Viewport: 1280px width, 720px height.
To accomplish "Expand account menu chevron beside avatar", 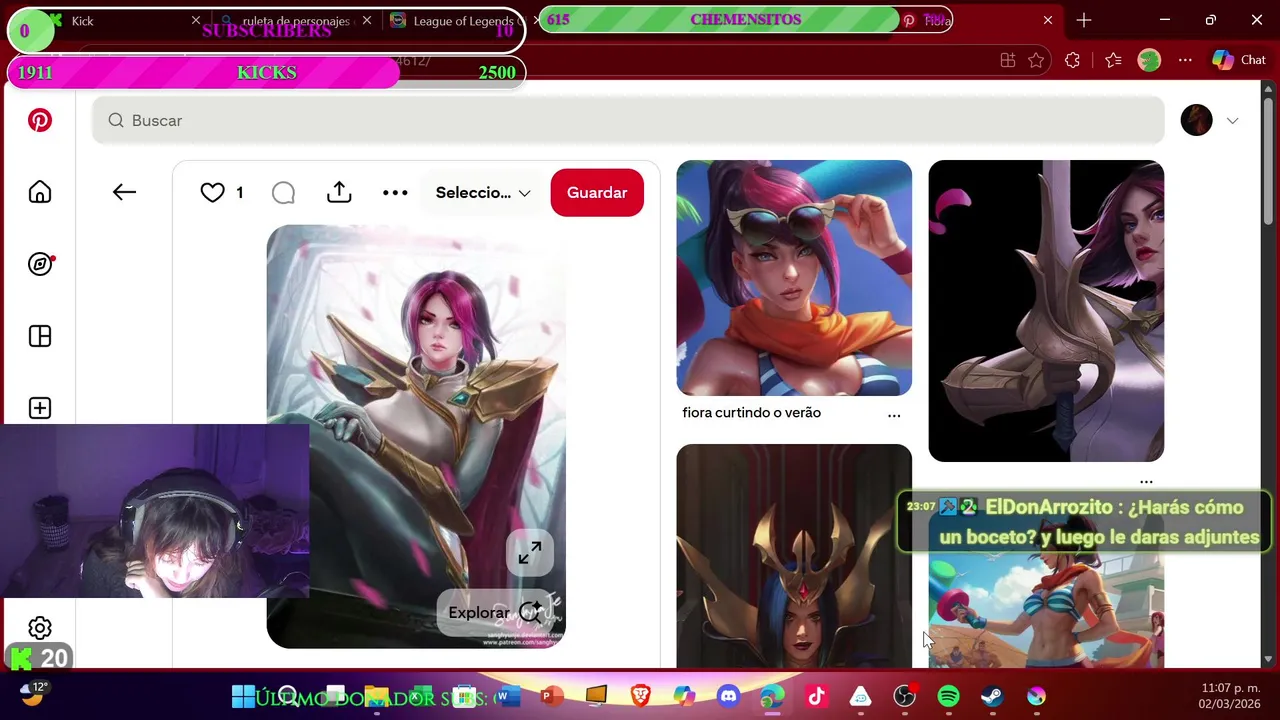I will pyautogui.click(x=1232, y=120).
